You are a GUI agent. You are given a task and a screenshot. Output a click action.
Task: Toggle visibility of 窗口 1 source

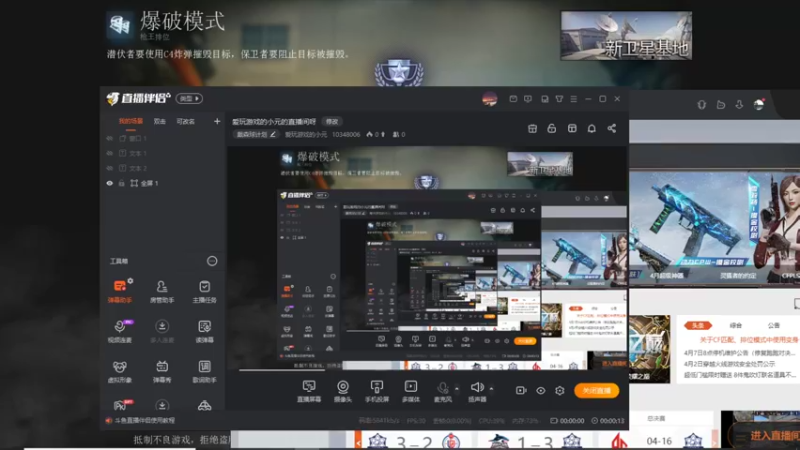[x=109, y=138]
